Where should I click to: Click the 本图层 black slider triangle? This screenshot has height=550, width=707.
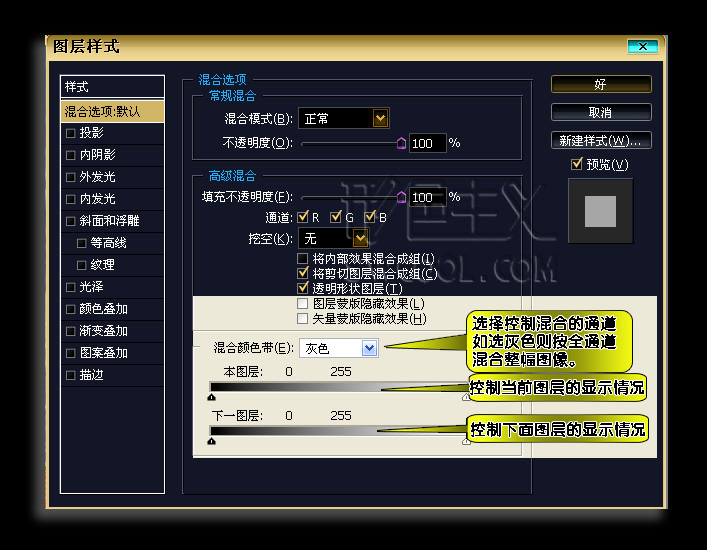coord(211,397)
